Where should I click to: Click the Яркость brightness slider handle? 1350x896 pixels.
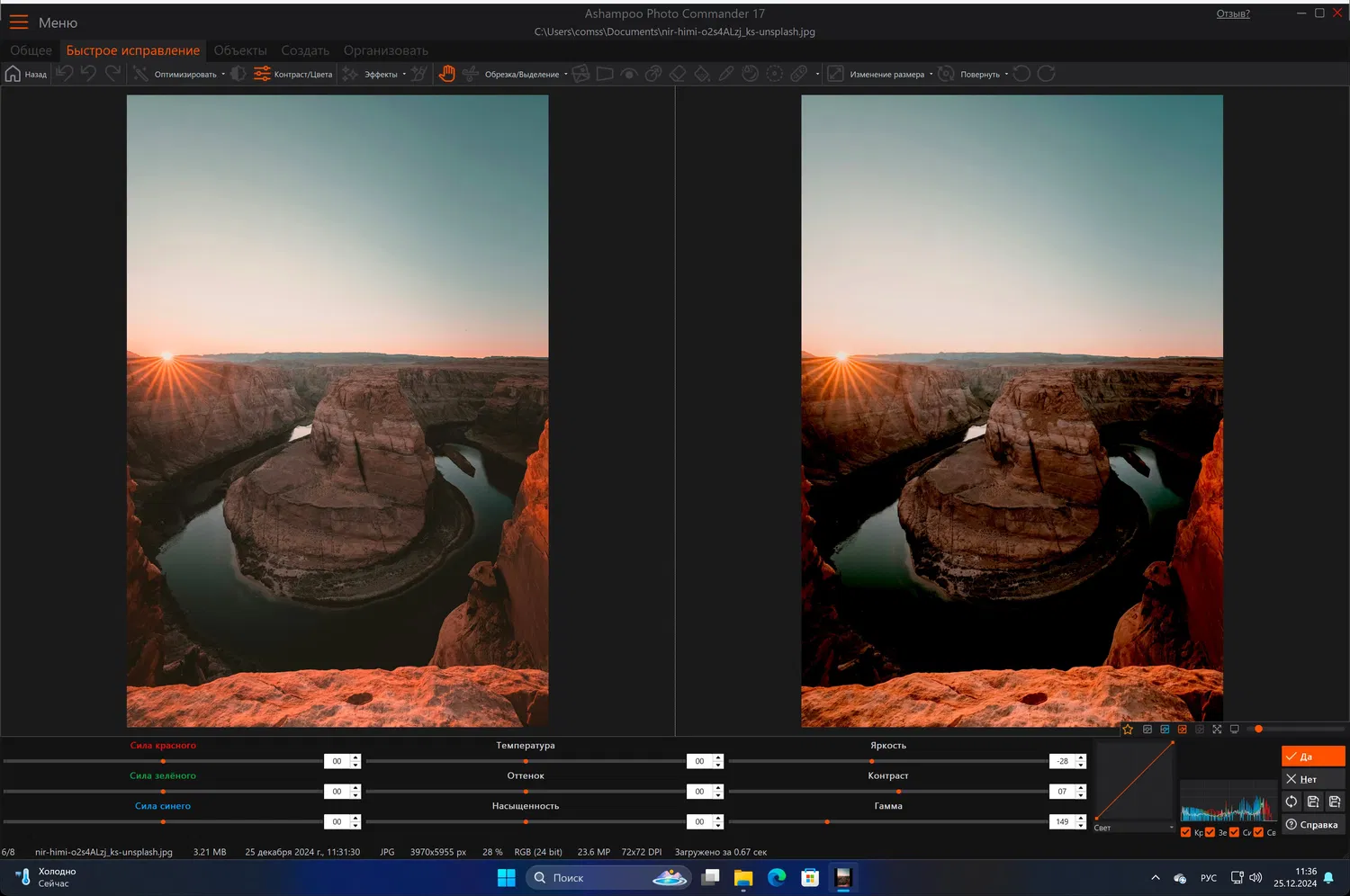(871, 761)
